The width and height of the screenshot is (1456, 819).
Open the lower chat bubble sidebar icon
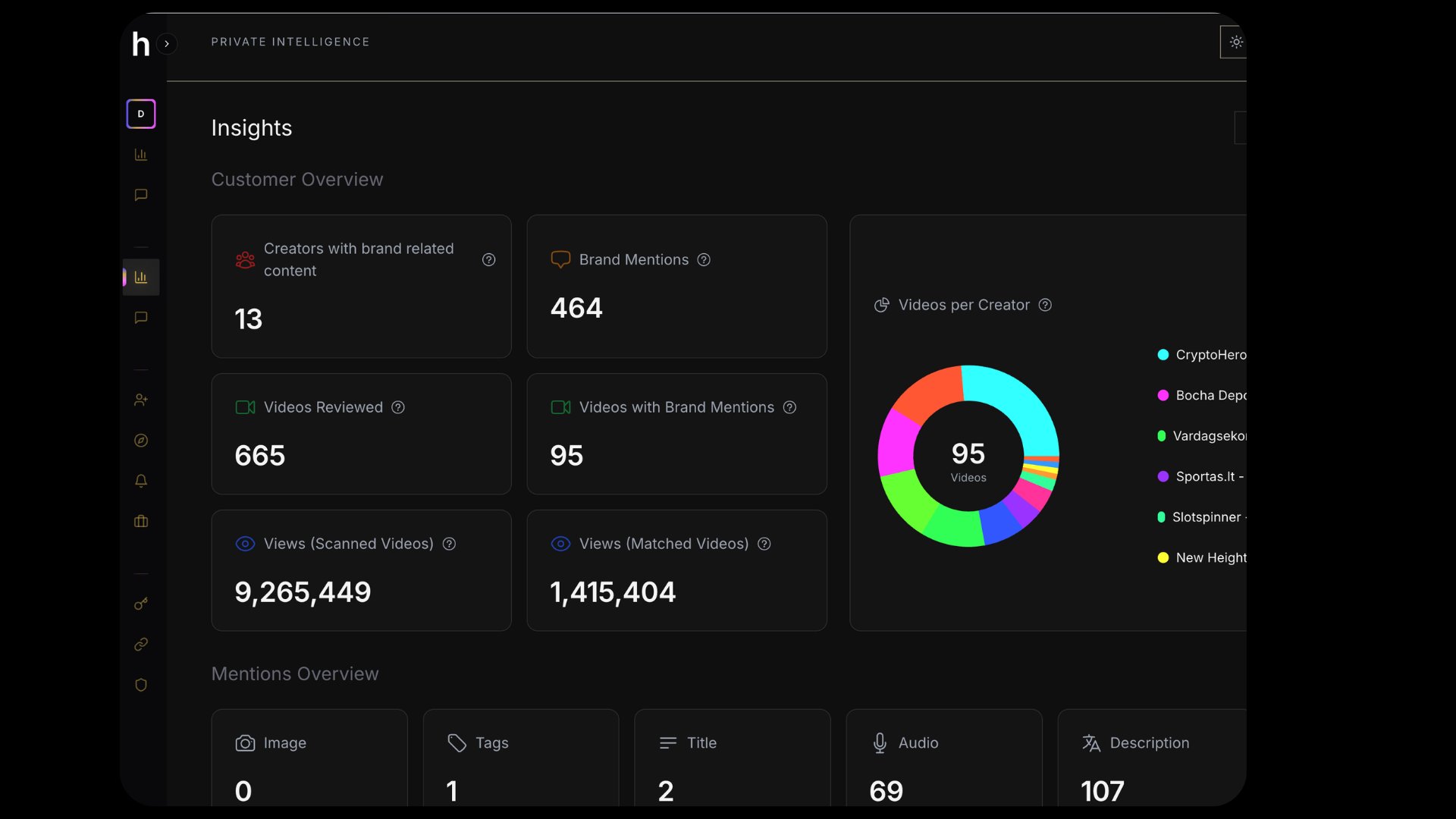click(141, 318)
